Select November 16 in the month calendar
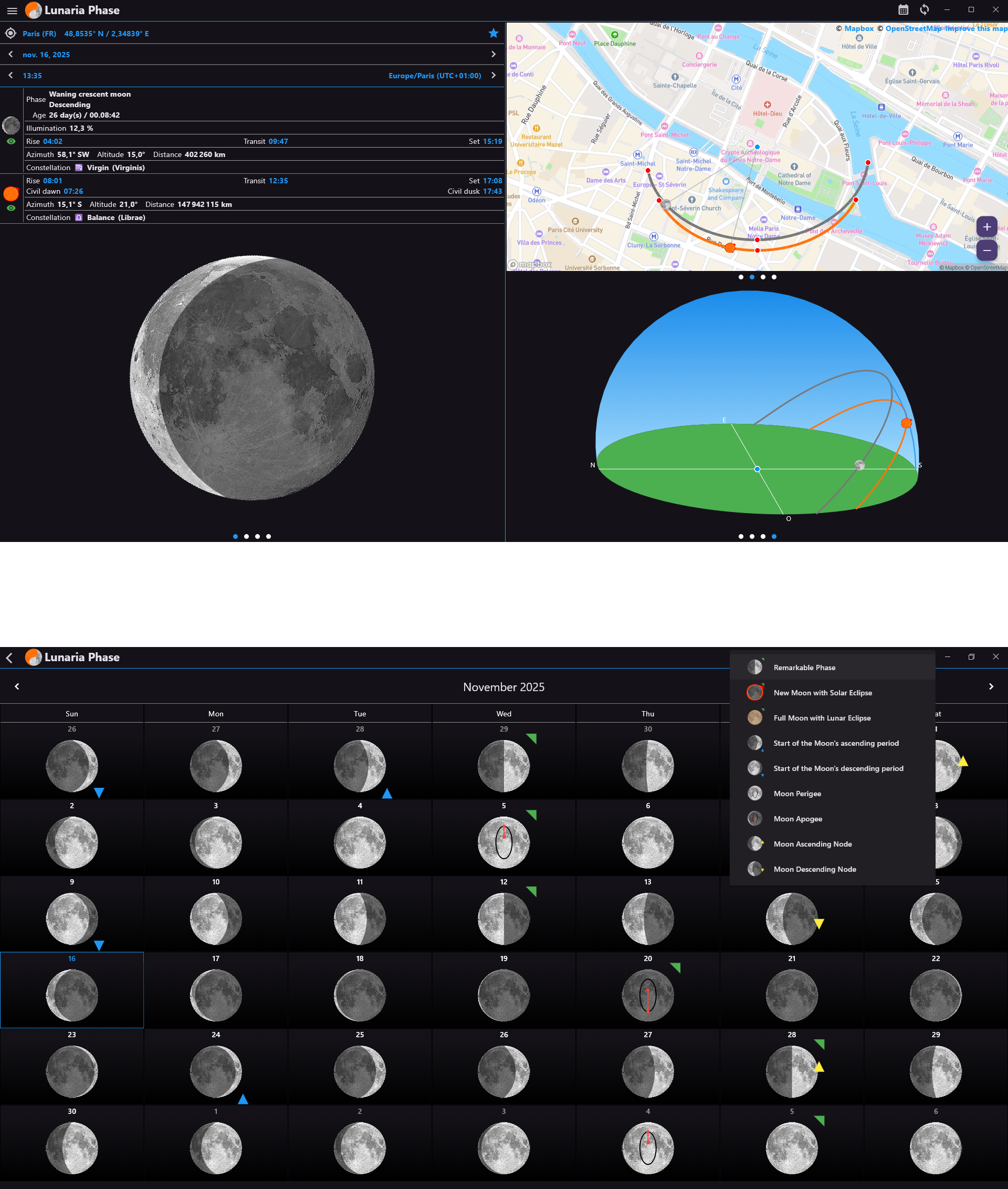1008x1189 pixels. 71,990
